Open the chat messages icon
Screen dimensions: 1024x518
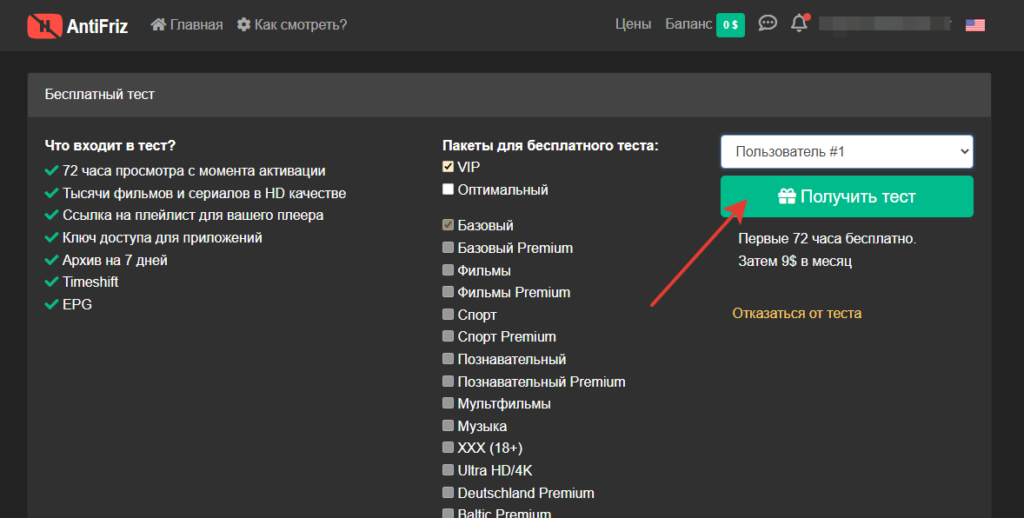click(767, 24)
